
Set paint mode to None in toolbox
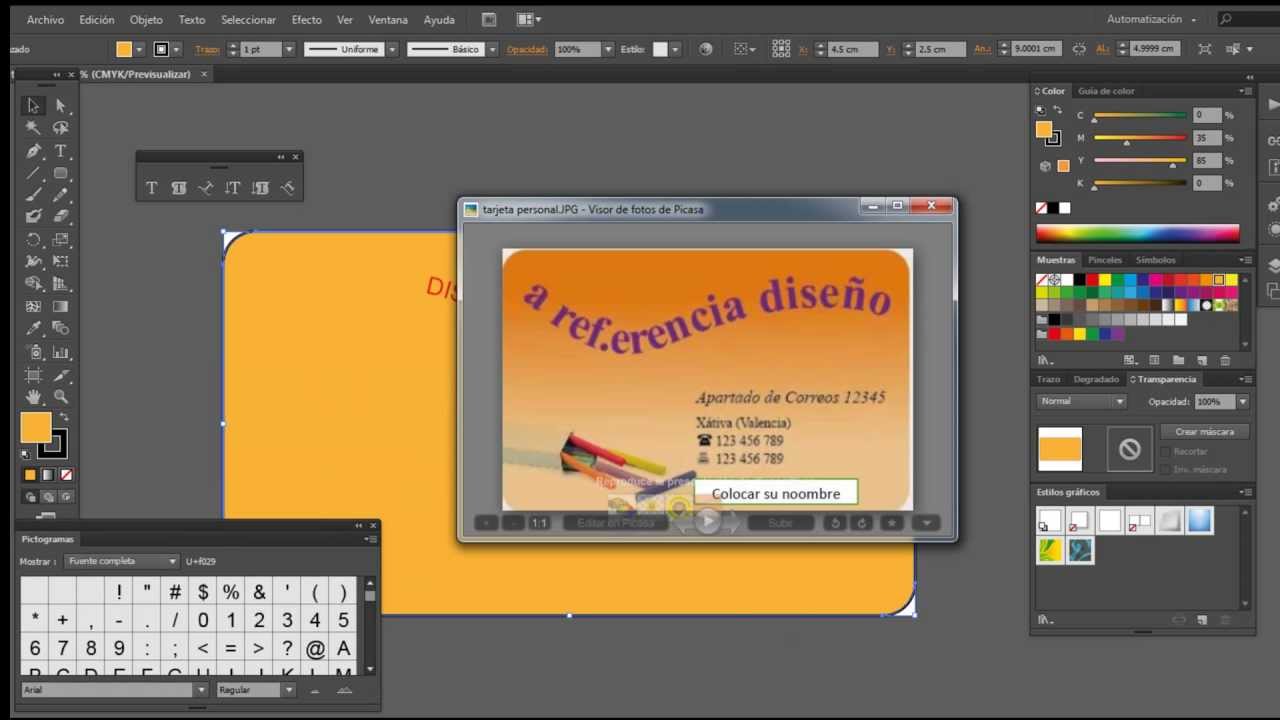[x=66, y=475]
